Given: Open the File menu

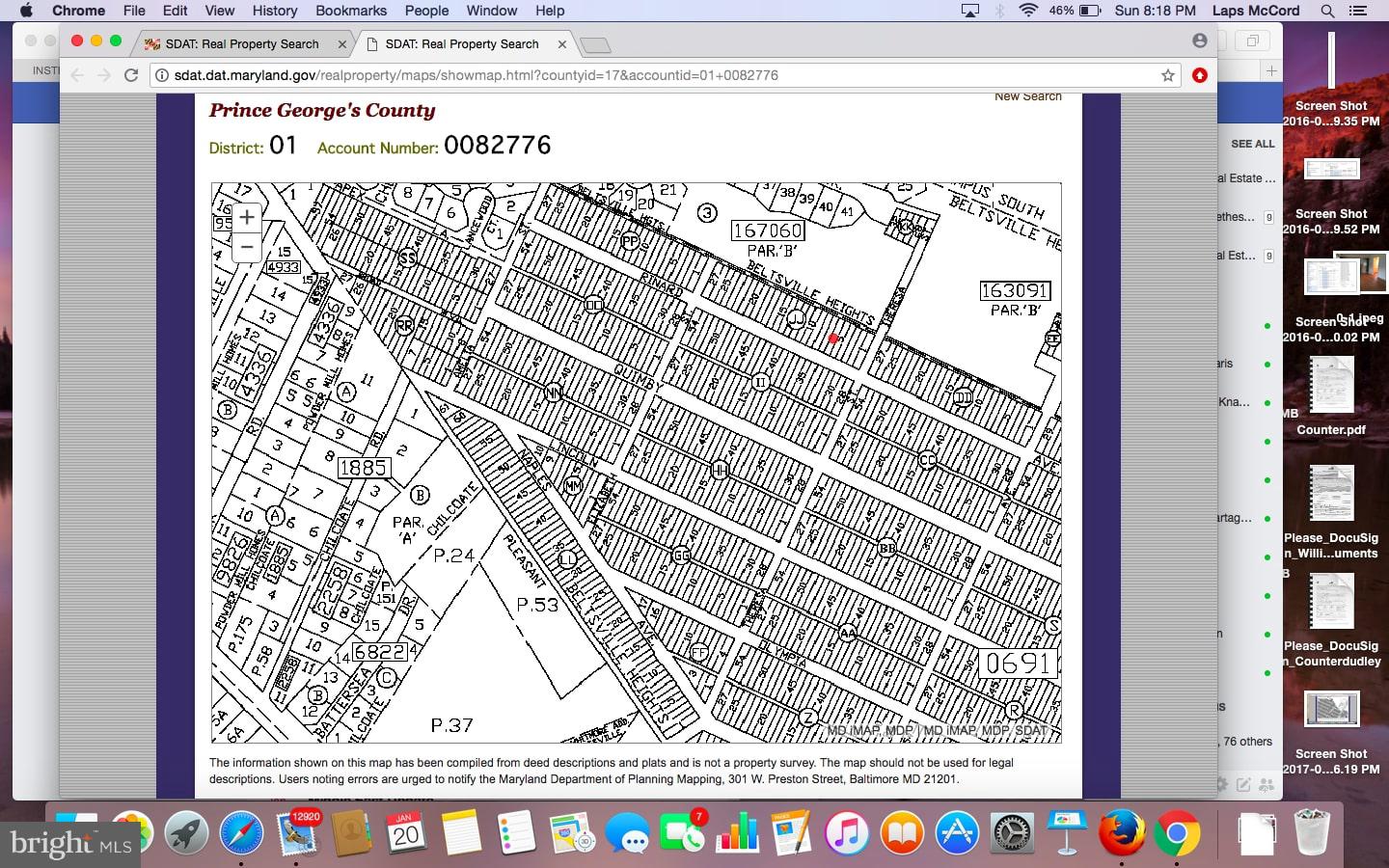Looking at the screenshot, I should (134, 11).
